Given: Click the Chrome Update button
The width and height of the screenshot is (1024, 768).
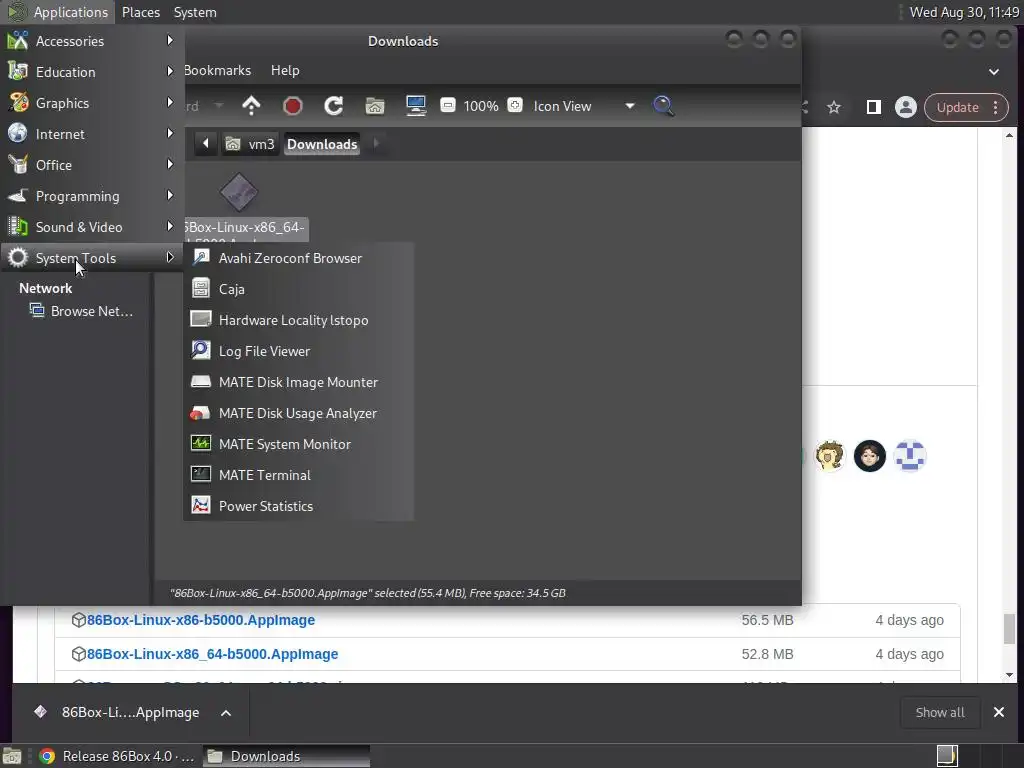Looking at the screenshot, I should [x=958, y=107].
